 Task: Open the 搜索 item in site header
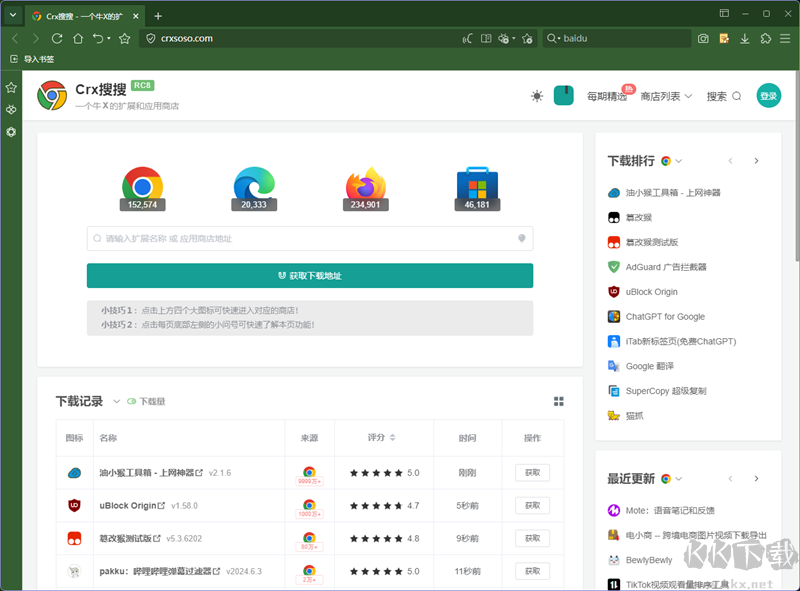click(x=723, y=96)
